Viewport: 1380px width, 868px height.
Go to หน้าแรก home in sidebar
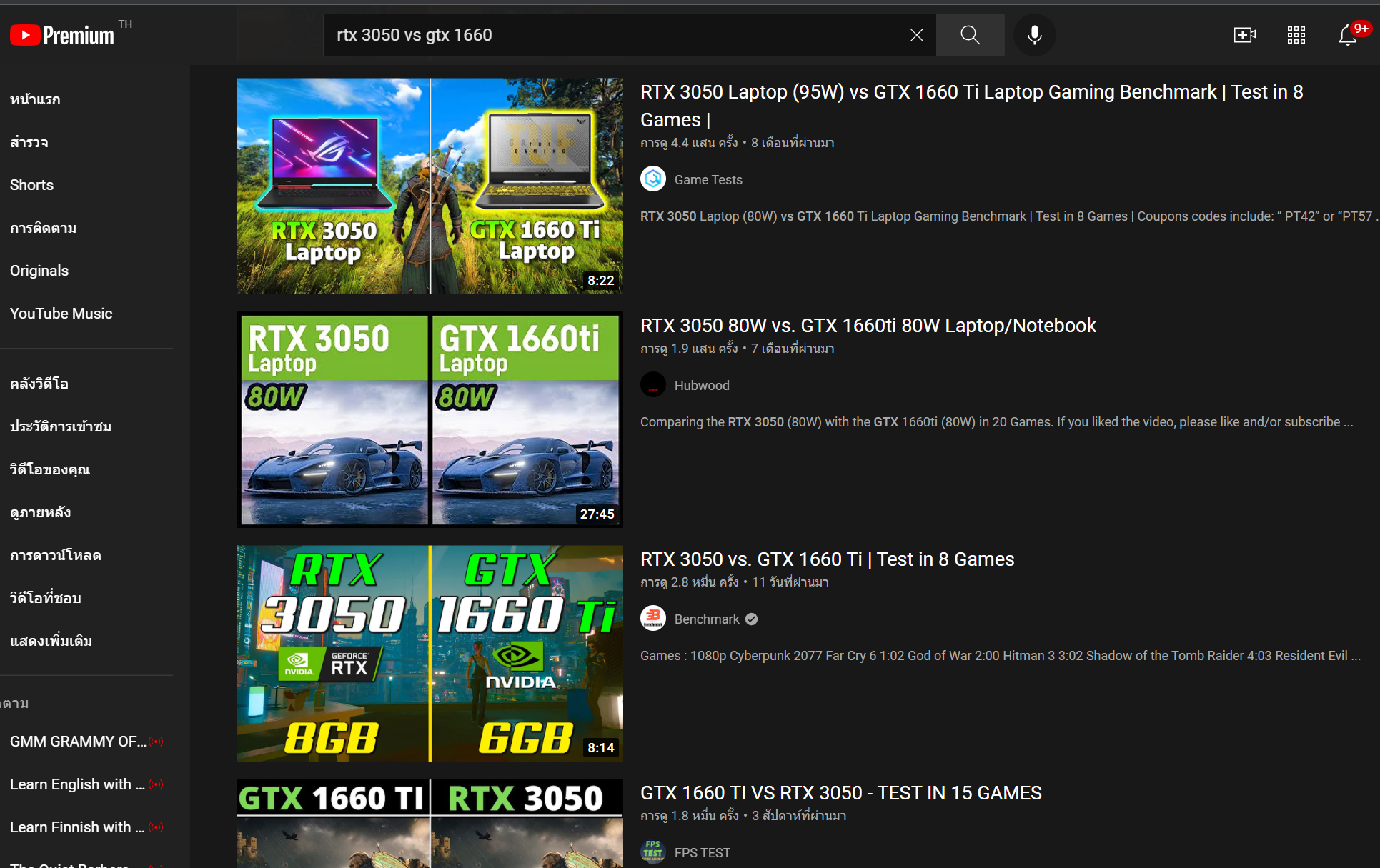[35, 99]
